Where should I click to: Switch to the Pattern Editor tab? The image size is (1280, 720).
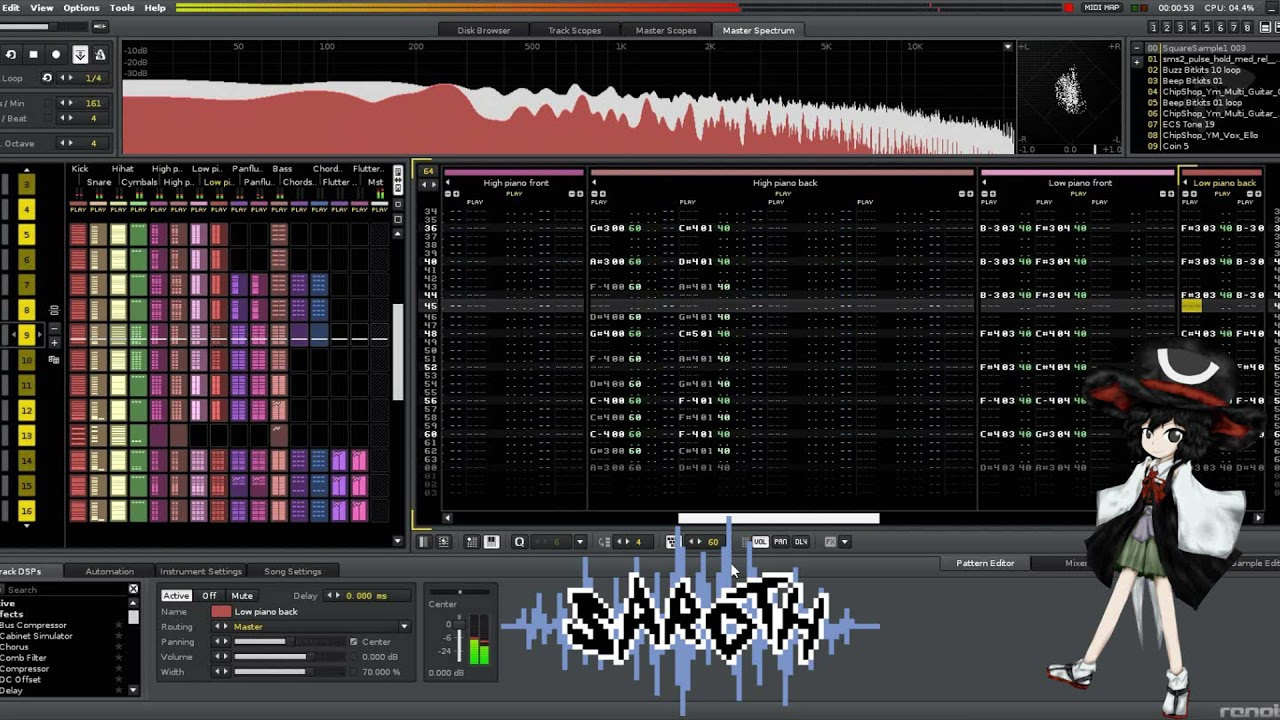tap(985, 563)
